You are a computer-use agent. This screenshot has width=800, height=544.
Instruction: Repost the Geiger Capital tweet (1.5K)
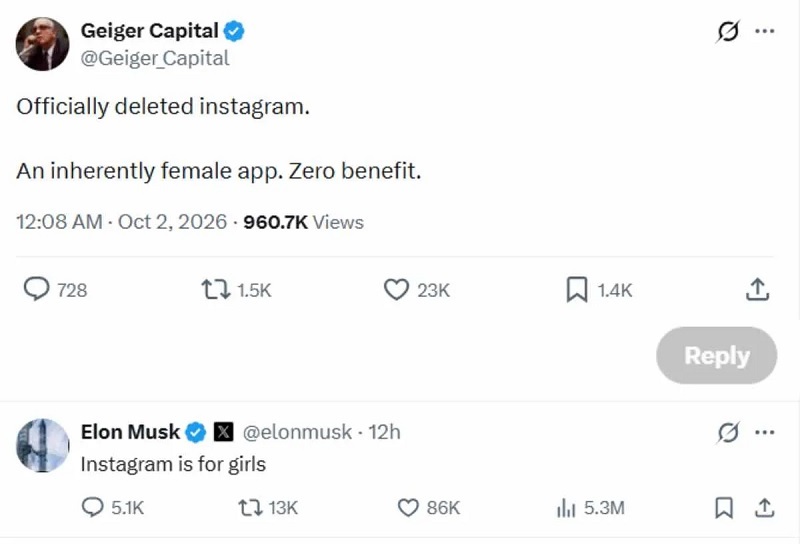coord(215,289)
